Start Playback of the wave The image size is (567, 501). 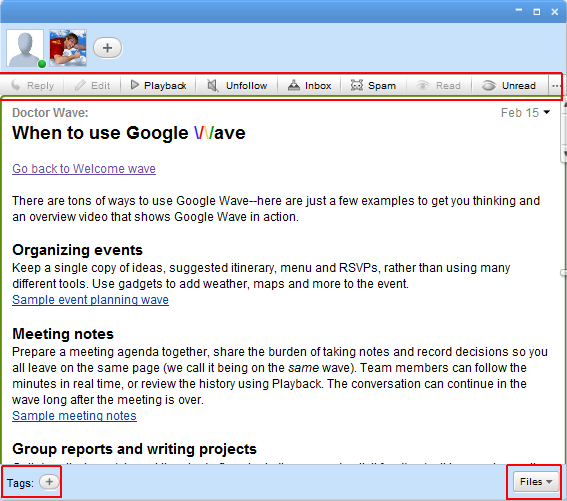point(158,86)
